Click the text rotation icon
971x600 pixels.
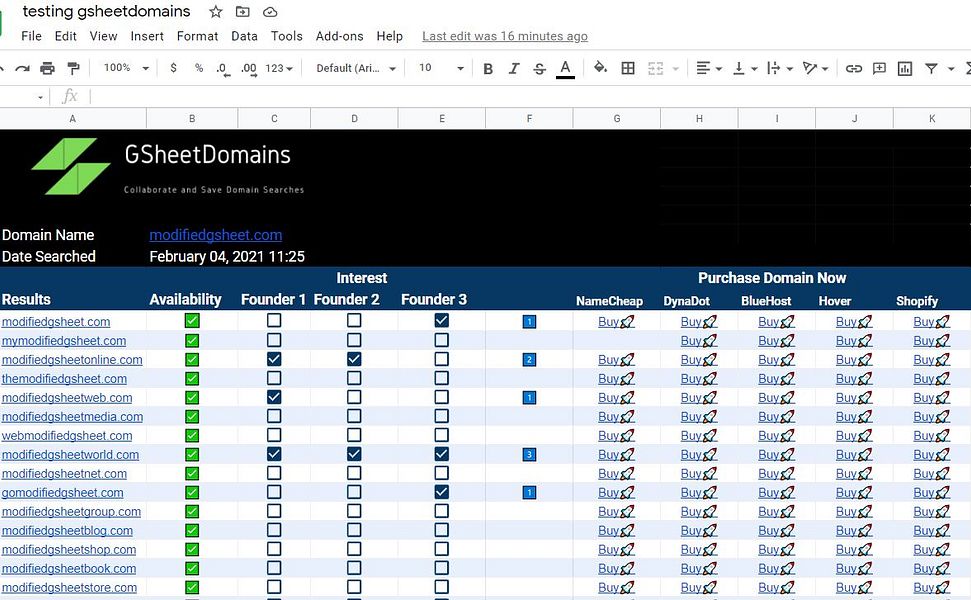point(810,67)
